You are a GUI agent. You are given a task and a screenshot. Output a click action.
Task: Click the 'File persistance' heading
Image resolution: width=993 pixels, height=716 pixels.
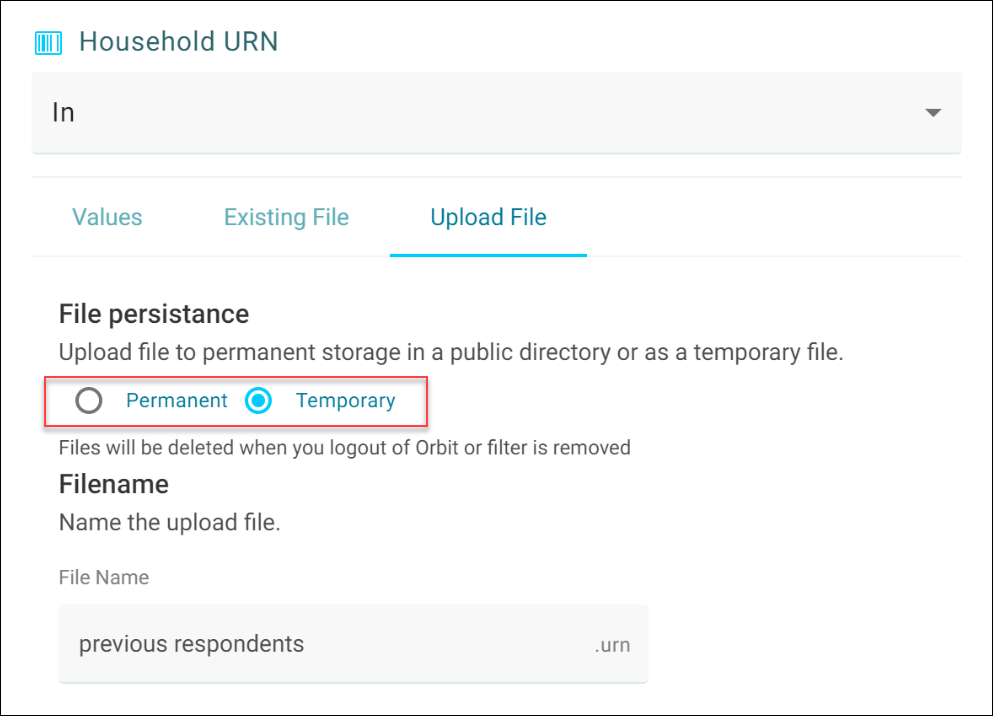[x=154, y=314]
